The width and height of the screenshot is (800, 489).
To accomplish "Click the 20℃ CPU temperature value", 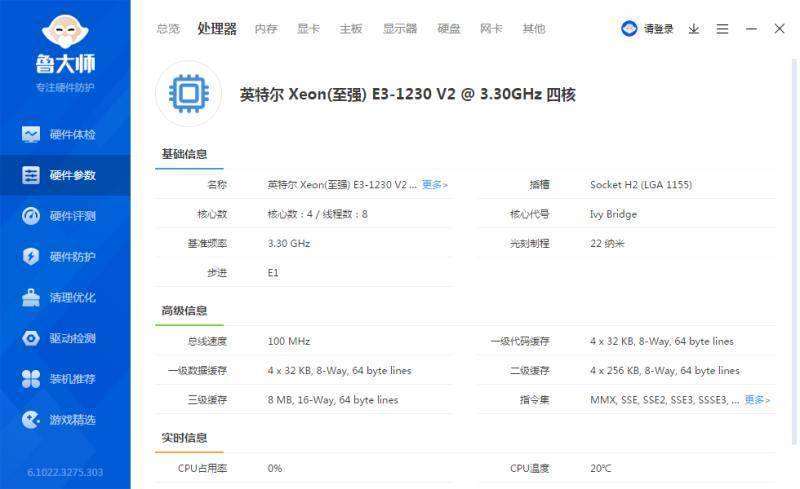I will [x=601, y=468].
